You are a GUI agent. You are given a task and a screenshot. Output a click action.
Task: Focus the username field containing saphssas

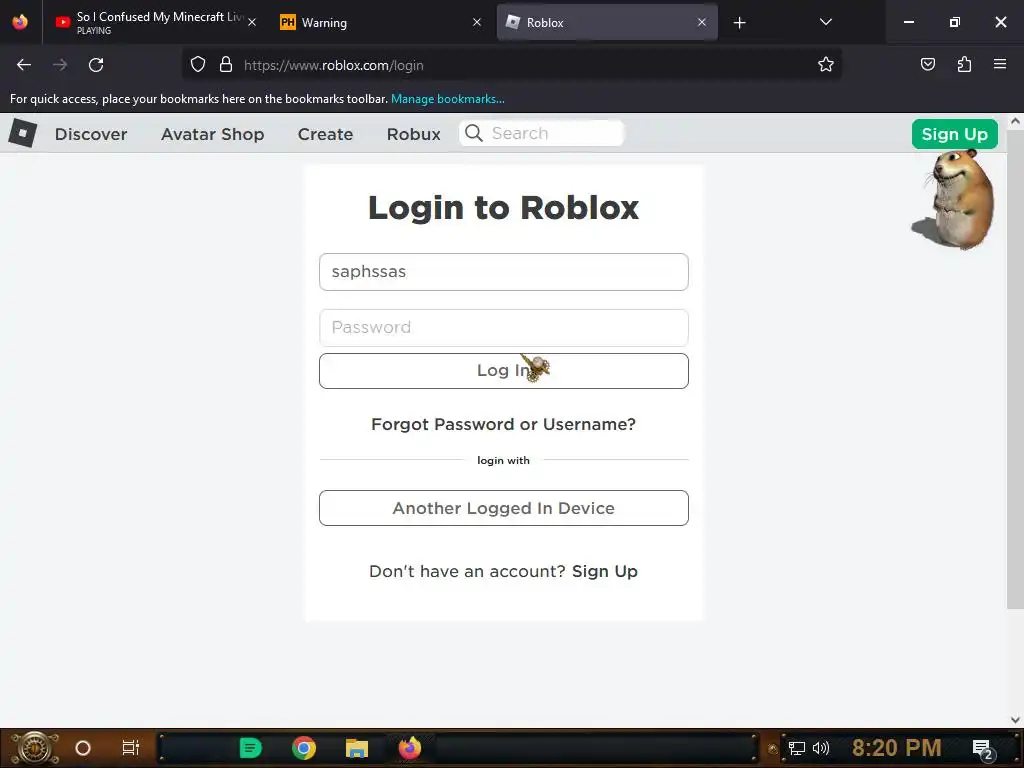(504, 272)
